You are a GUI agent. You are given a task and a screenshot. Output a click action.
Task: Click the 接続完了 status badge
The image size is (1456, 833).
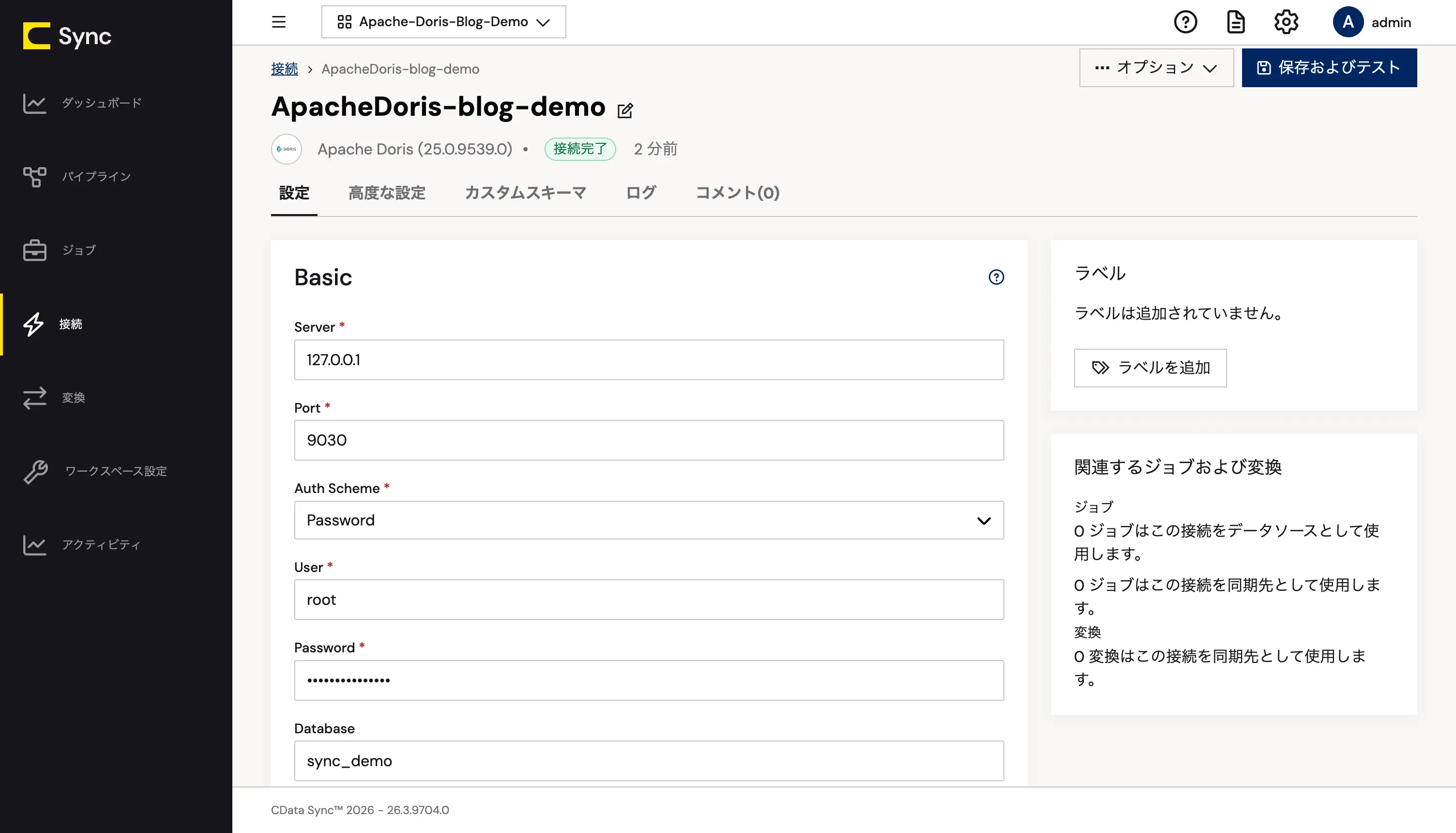point(580,149)
